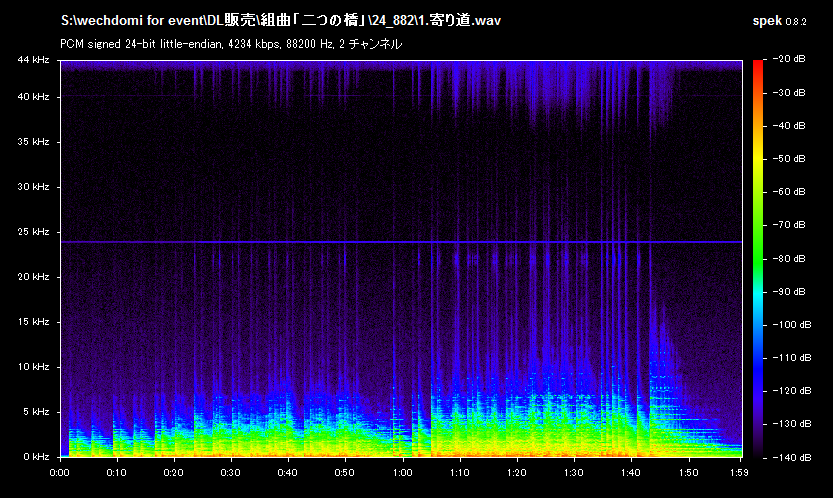Click the 1:40 time axis label
The height and width of the screenshot is (498, 833).
click(x=631, y=473)
